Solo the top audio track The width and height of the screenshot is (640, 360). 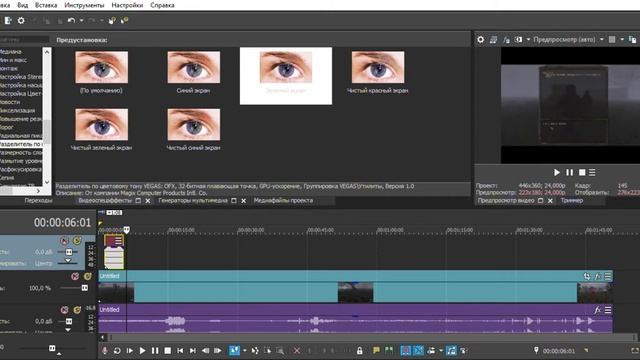[x=77, y=241]
